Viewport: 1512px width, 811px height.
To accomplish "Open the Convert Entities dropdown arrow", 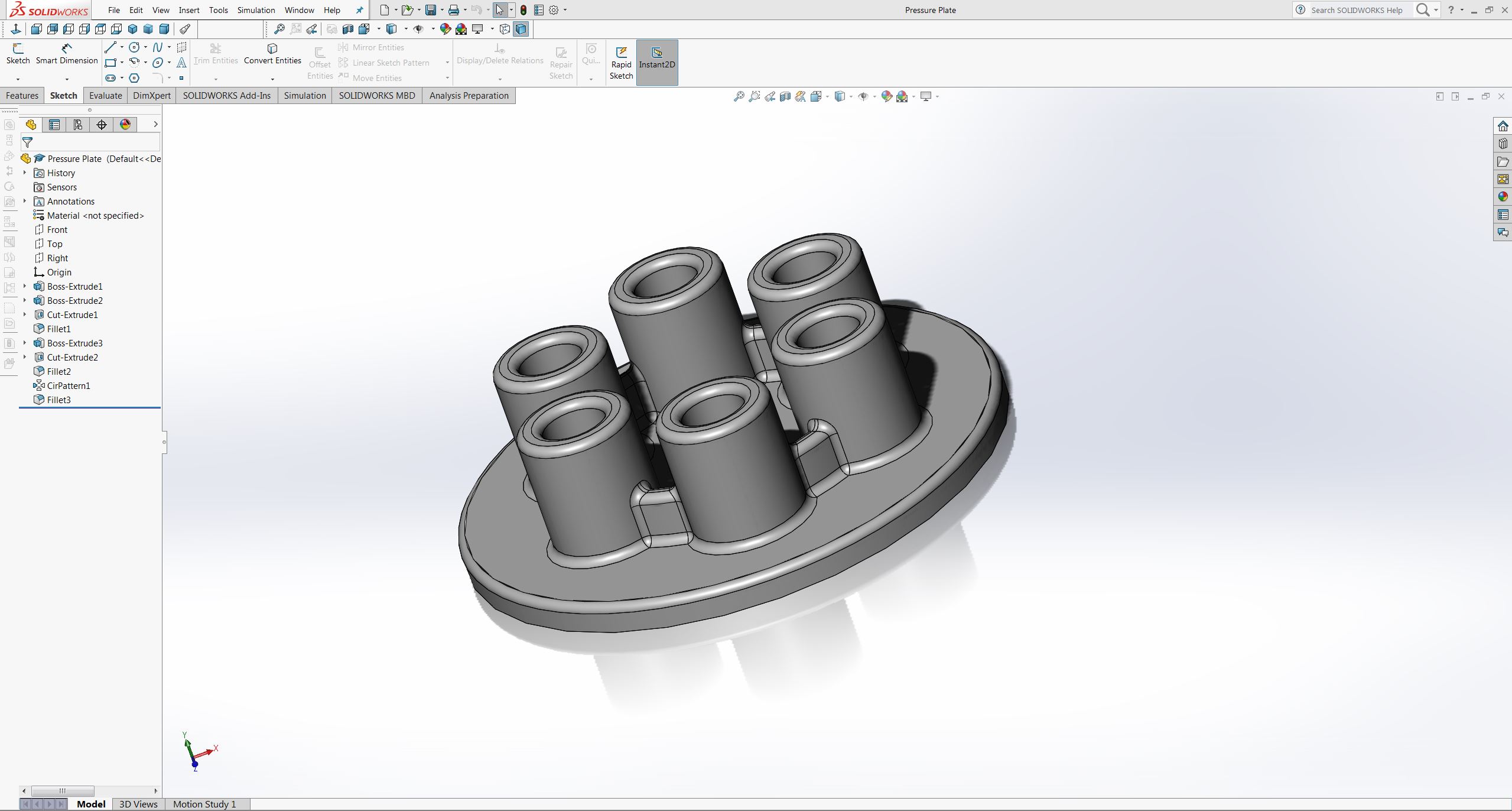I will click(272, 79).
